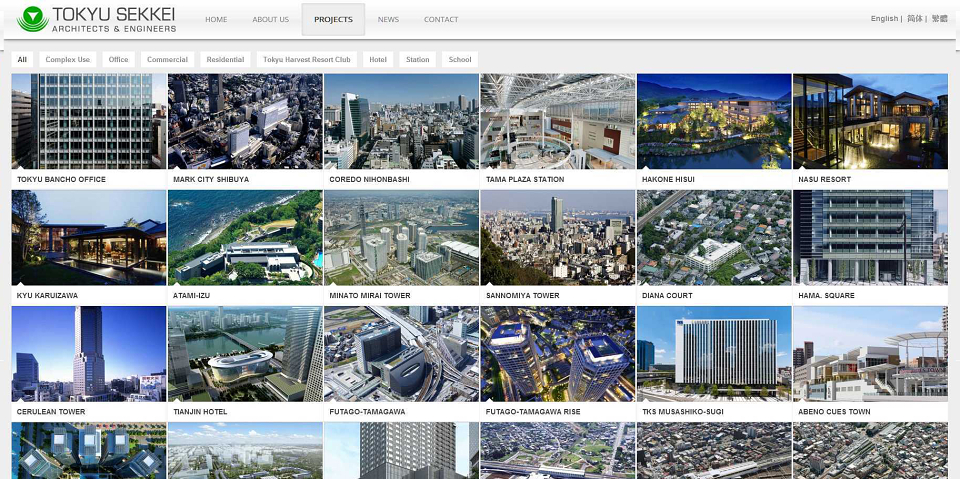Click the TOKYU BANCHO OFFICE caption
The image size is (960, 479).
tap(61, 179)
